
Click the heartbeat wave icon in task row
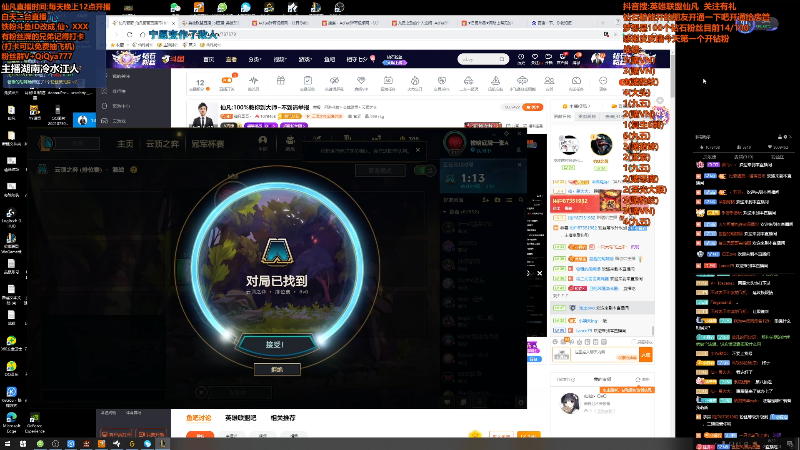click(254, 83)
